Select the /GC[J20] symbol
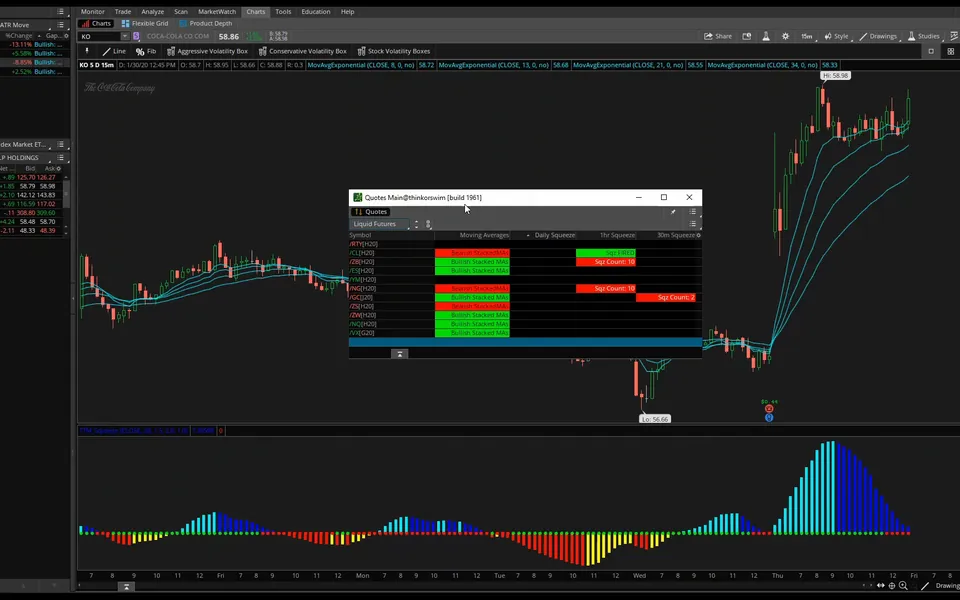The height and width of the screenshot is (600, 960). click(x=361, y=298)
